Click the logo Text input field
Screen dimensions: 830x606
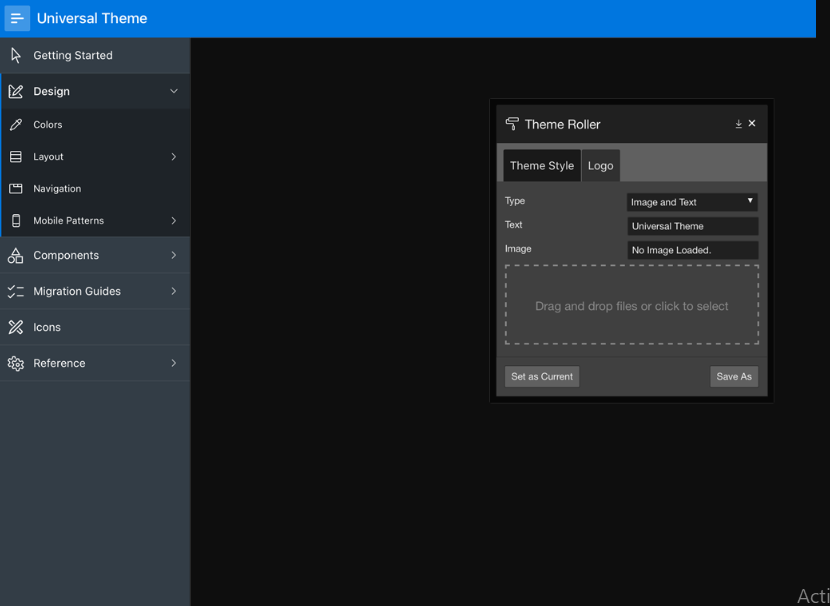coord(692,226)
